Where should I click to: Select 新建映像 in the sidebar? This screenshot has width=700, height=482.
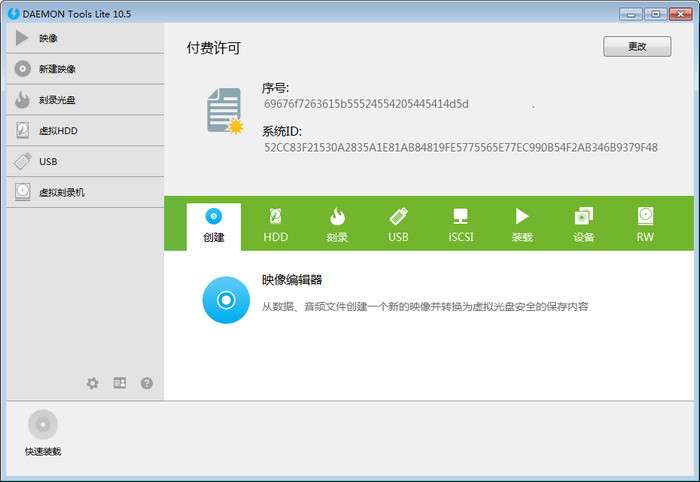pos(85,69)
